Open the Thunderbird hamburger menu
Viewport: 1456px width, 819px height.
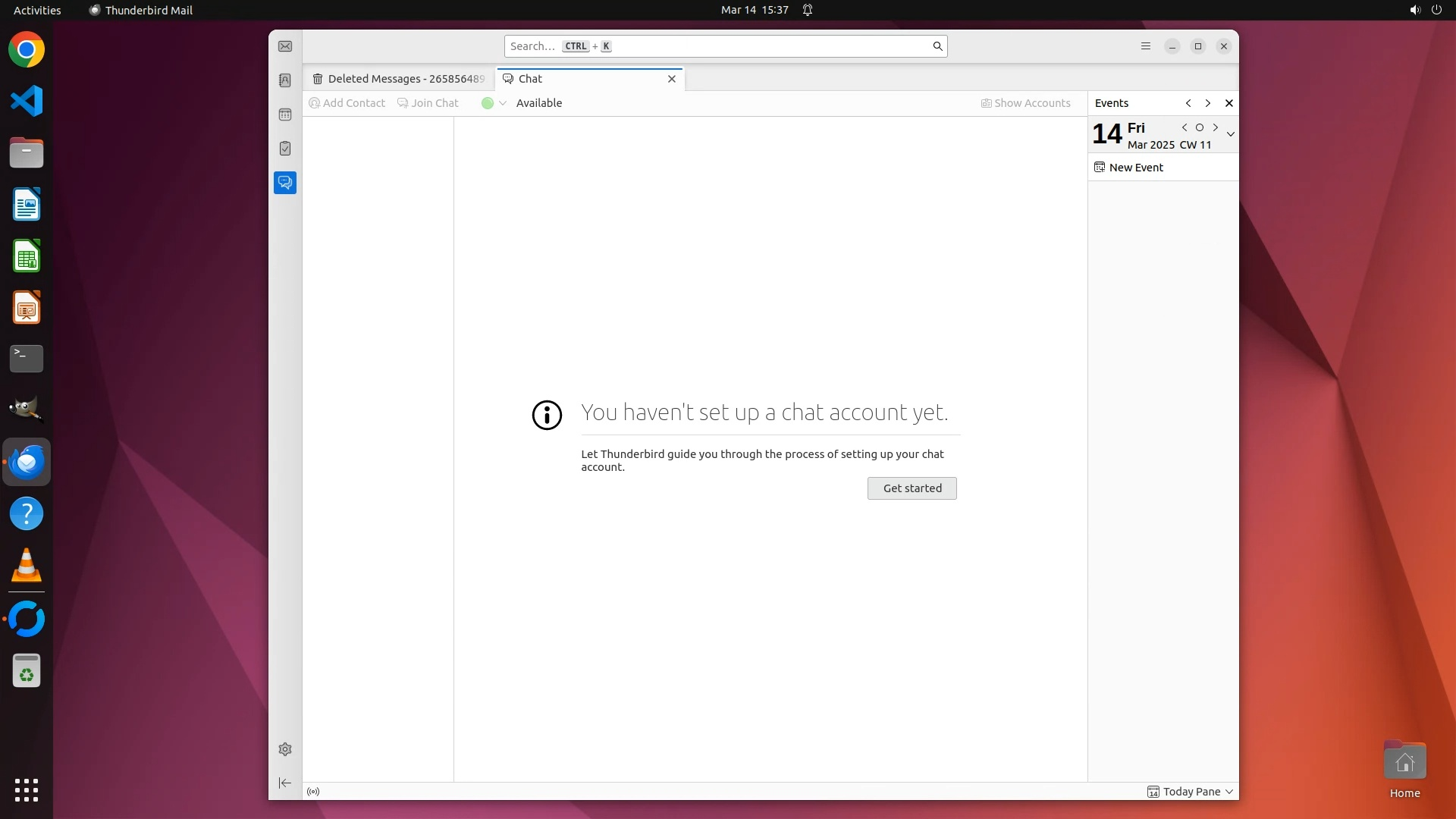[1146, 46]
